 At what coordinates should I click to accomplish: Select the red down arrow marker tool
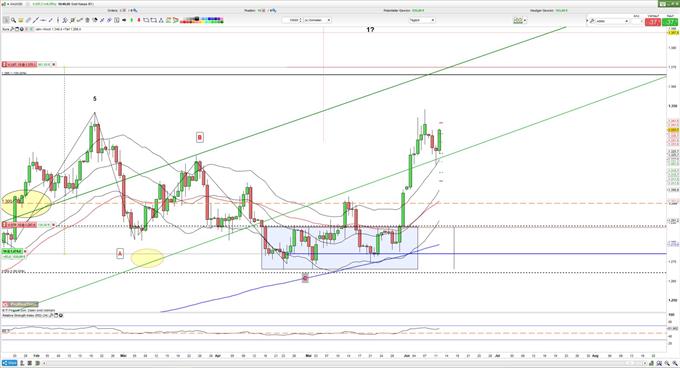(139, 20)
